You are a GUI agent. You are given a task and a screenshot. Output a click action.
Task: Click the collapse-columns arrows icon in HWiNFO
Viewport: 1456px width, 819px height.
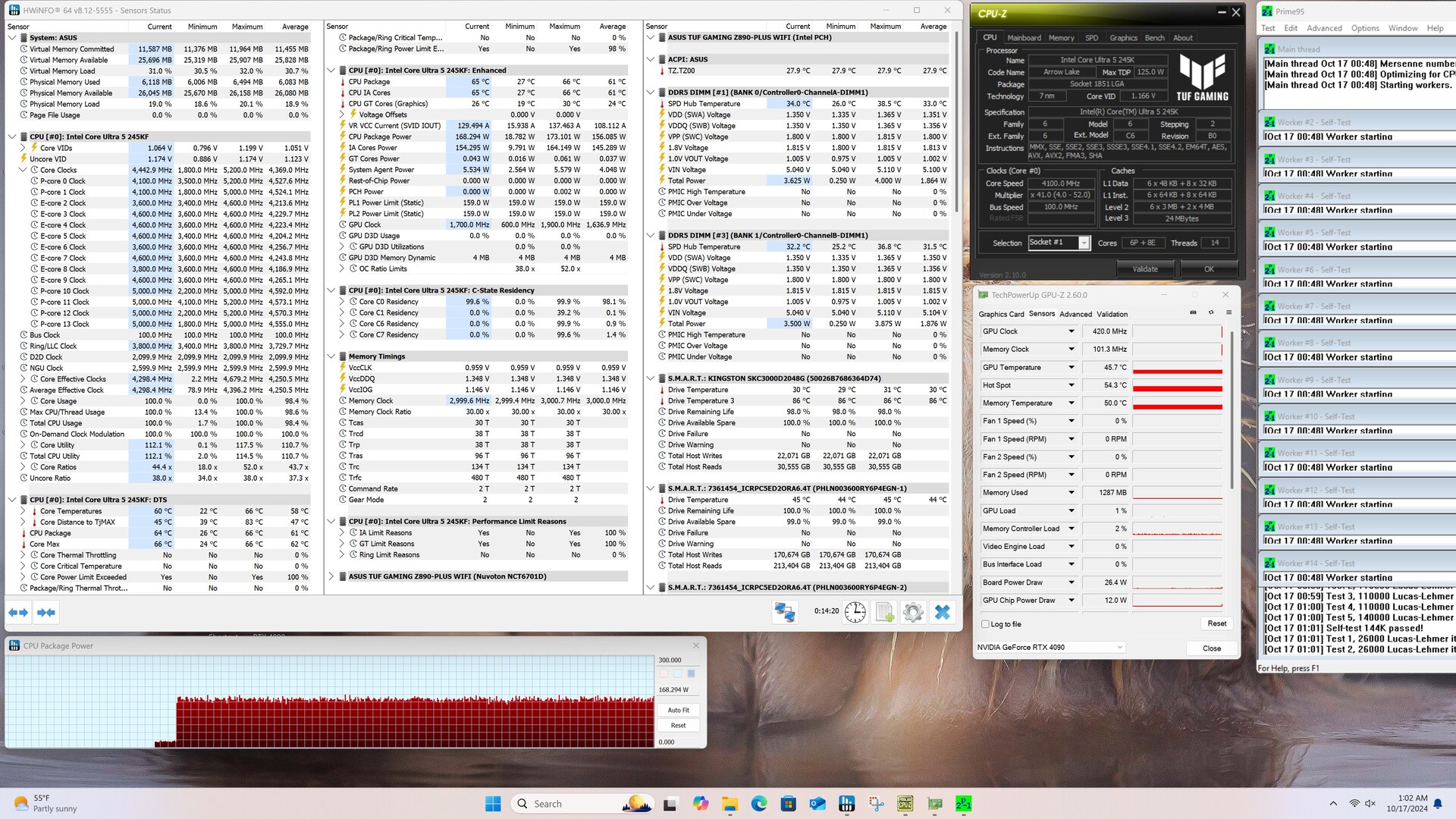(x=46, y=612)
